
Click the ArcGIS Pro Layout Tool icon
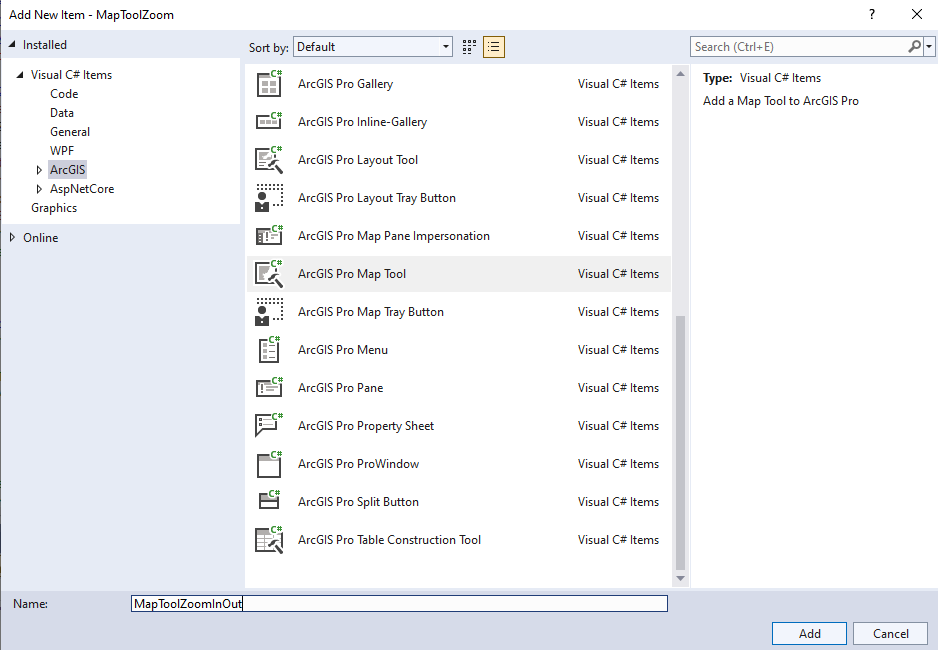click(269, 160)
